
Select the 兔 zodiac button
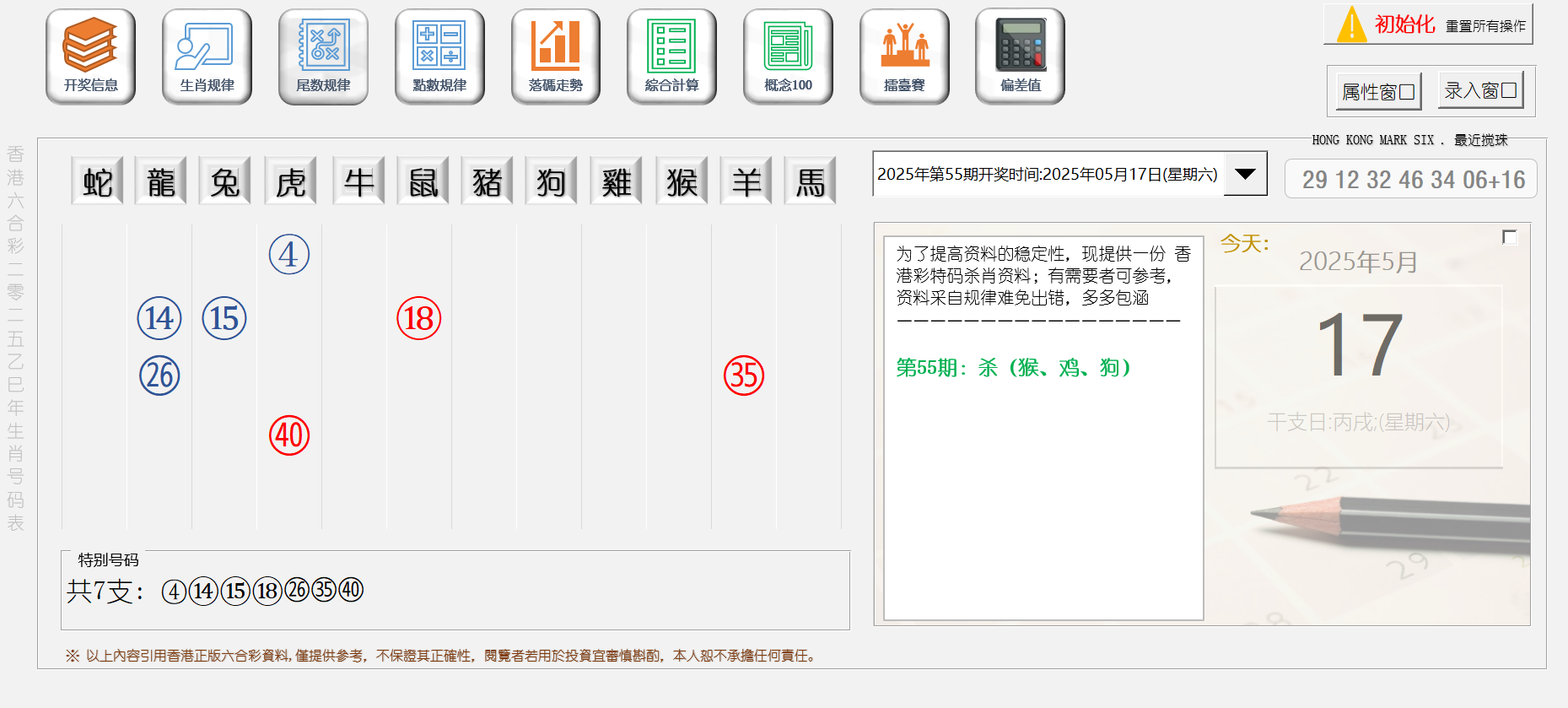point(224,181)
